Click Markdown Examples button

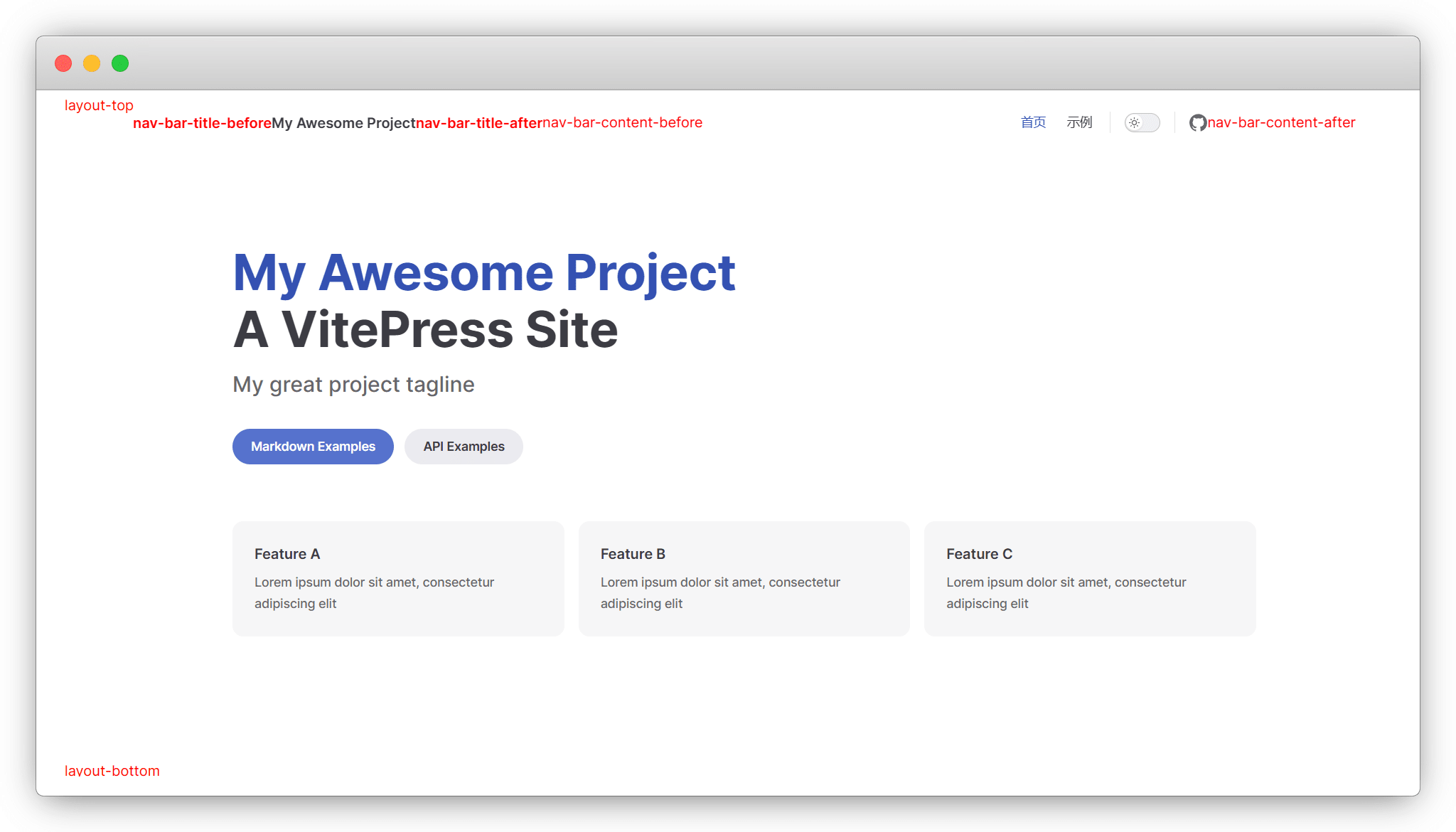[x=313, y=447]
